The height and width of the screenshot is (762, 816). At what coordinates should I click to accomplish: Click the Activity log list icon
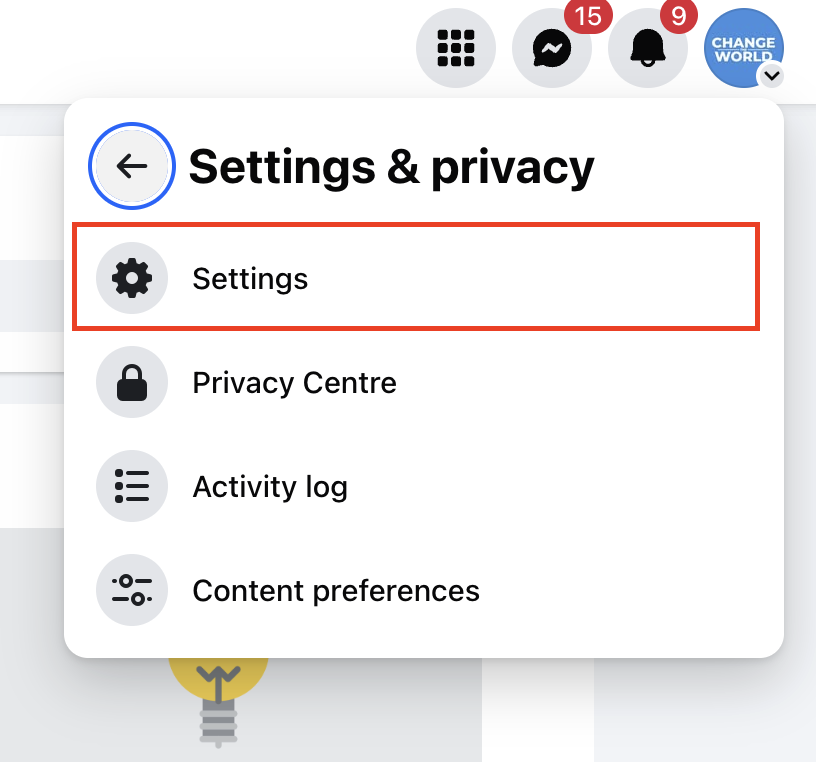(x=132, y=486)
